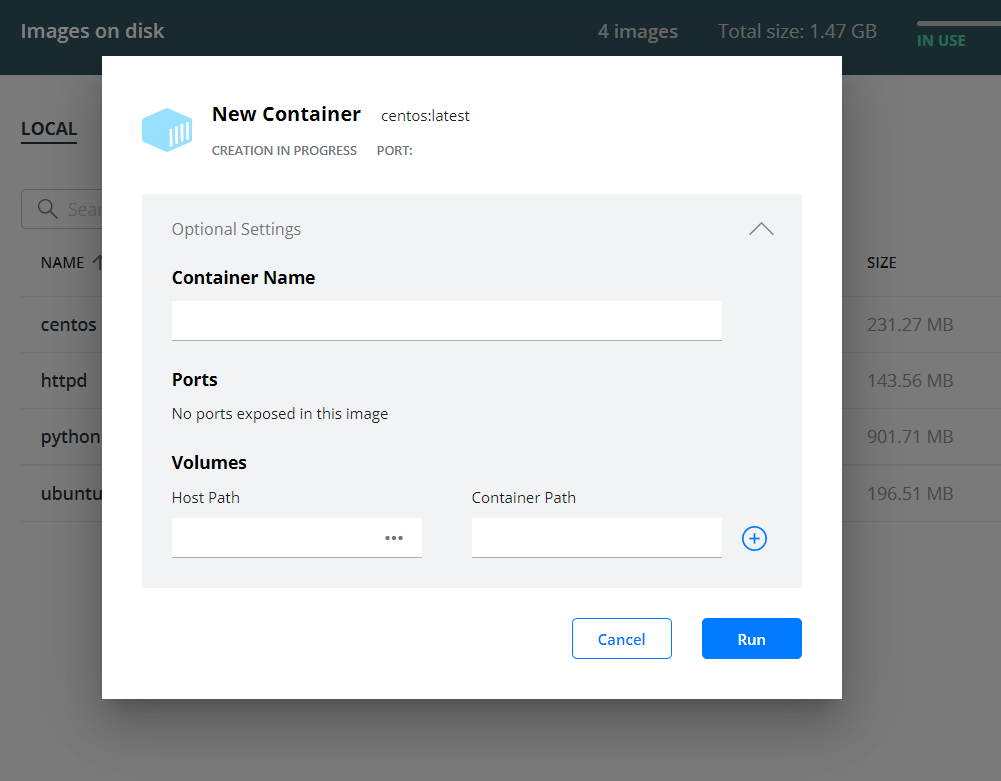Click the 901.71 MB size value
This screenshot has height=781, width=1001.
(x=910, y=437)
